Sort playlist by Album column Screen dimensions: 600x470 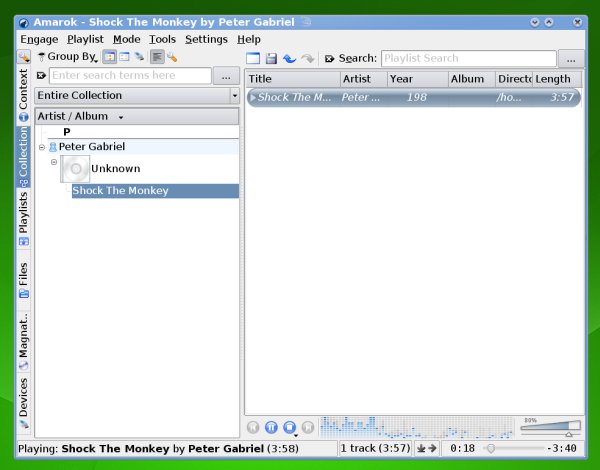tap(472, 79)
